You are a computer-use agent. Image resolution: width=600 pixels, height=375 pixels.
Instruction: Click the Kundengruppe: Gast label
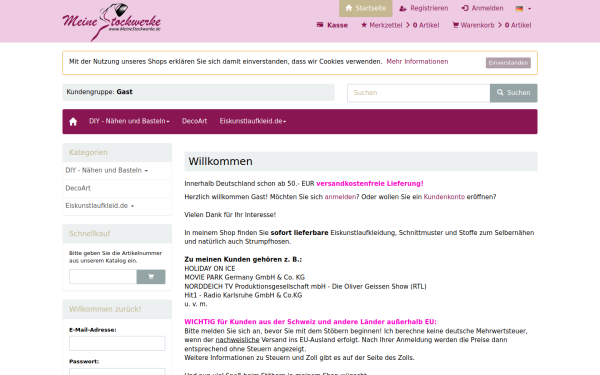click(99, 92)
